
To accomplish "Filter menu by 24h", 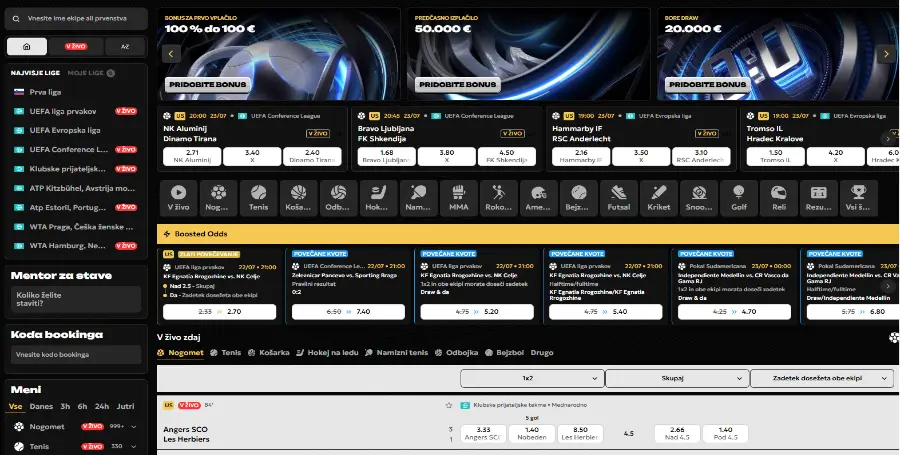I will tap(102, 406).
